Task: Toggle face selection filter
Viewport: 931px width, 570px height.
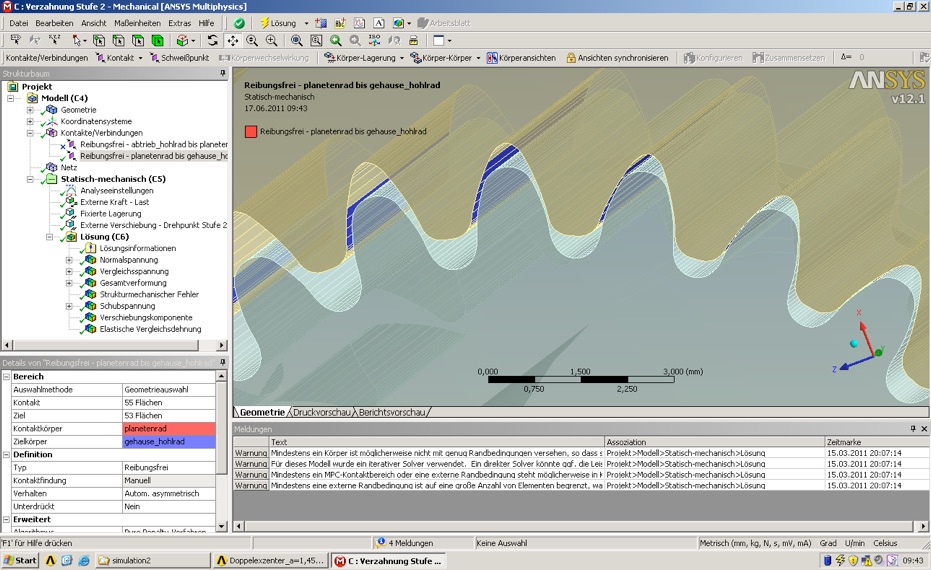Action: pyautogui.click(x=138, y=40)
